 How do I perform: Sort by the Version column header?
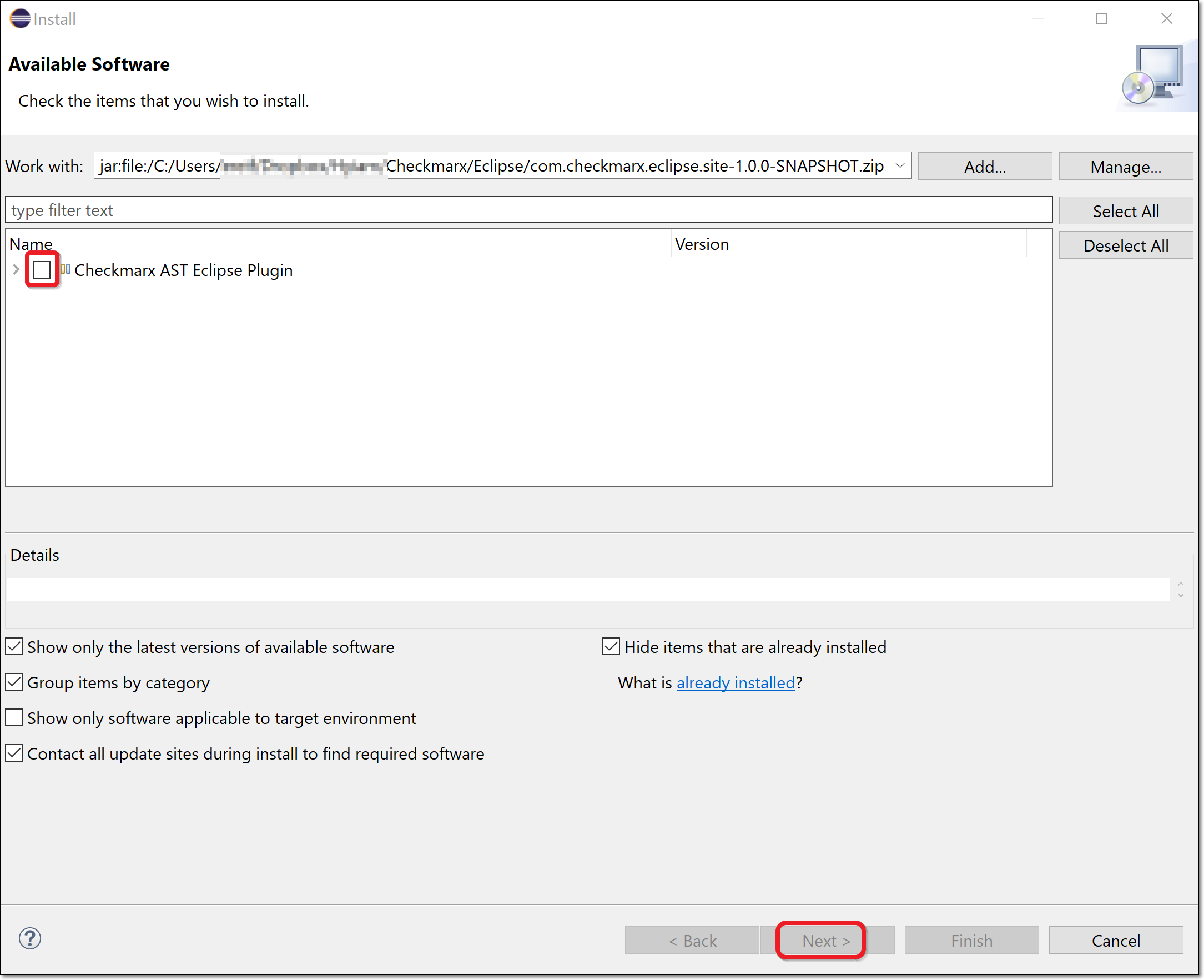848,244
